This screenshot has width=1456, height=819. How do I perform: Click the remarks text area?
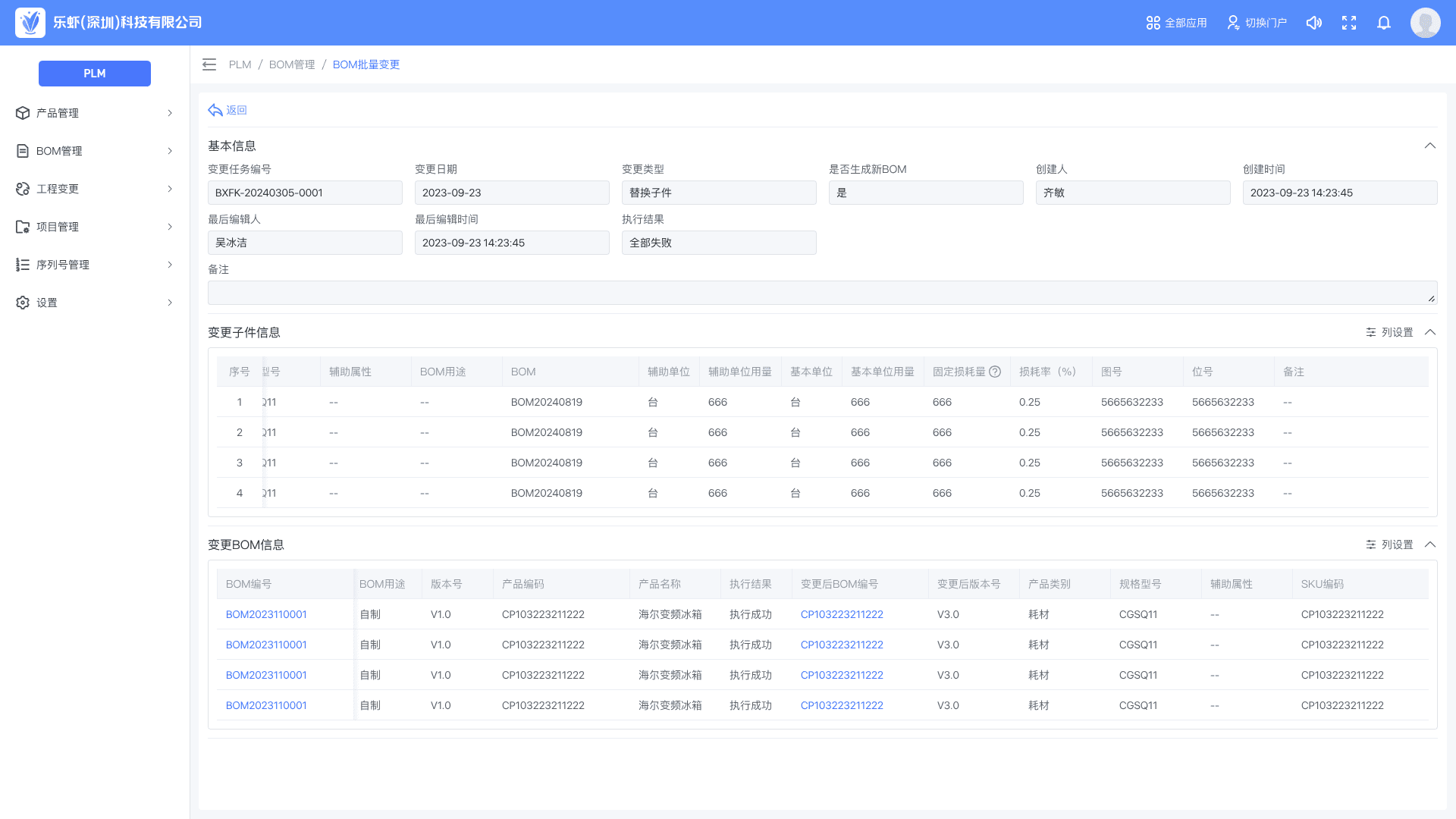click(x=822, y=293)
